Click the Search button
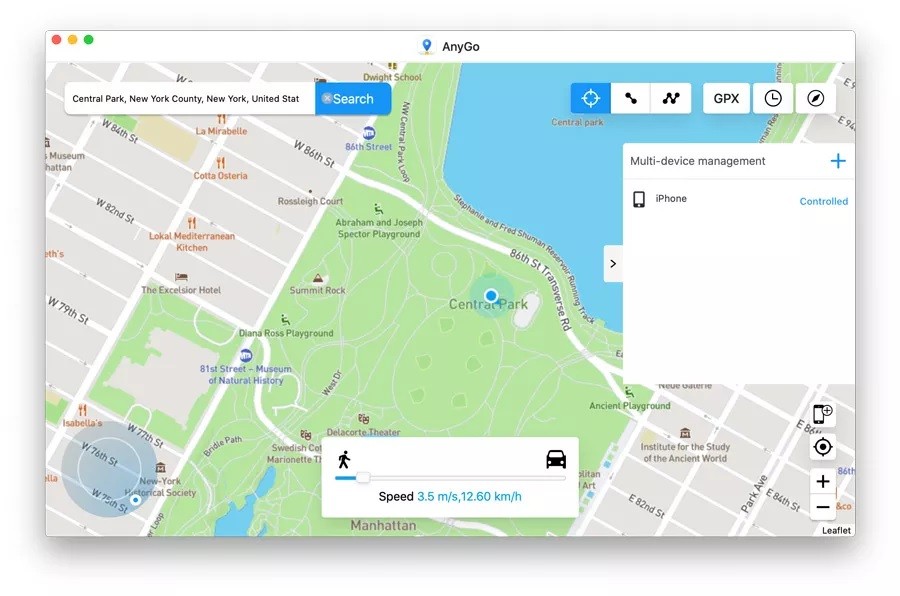The height and width of the screenshot is (596, 900). tap(353, 99)
